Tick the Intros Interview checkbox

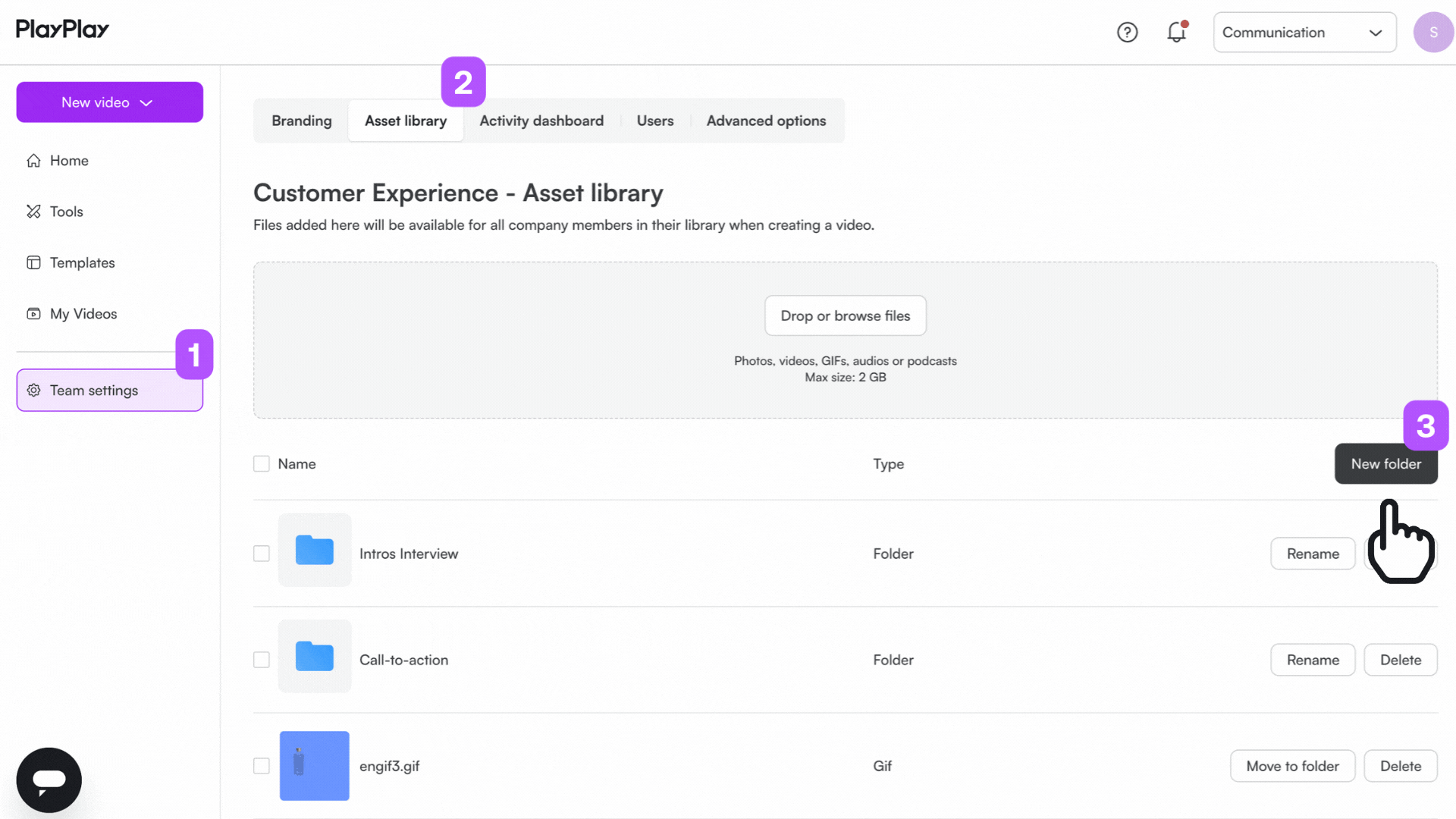tap(262, 554)
